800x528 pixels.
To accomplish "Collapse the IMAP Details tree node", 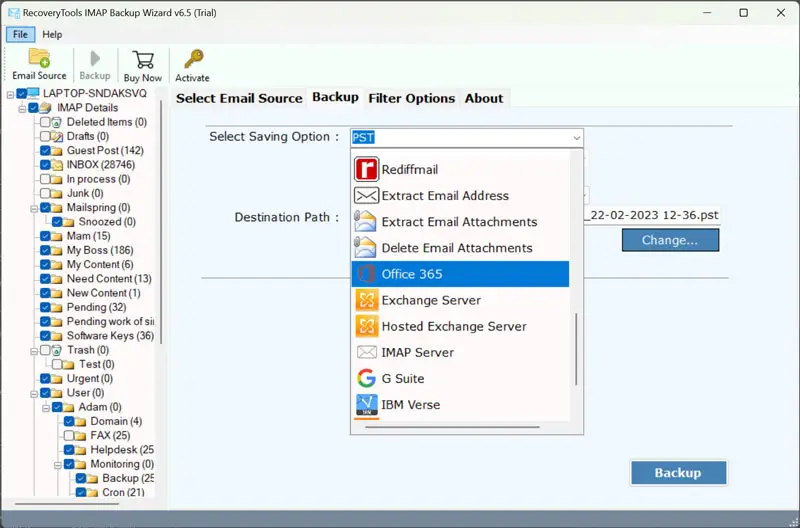I will point(23,108).
